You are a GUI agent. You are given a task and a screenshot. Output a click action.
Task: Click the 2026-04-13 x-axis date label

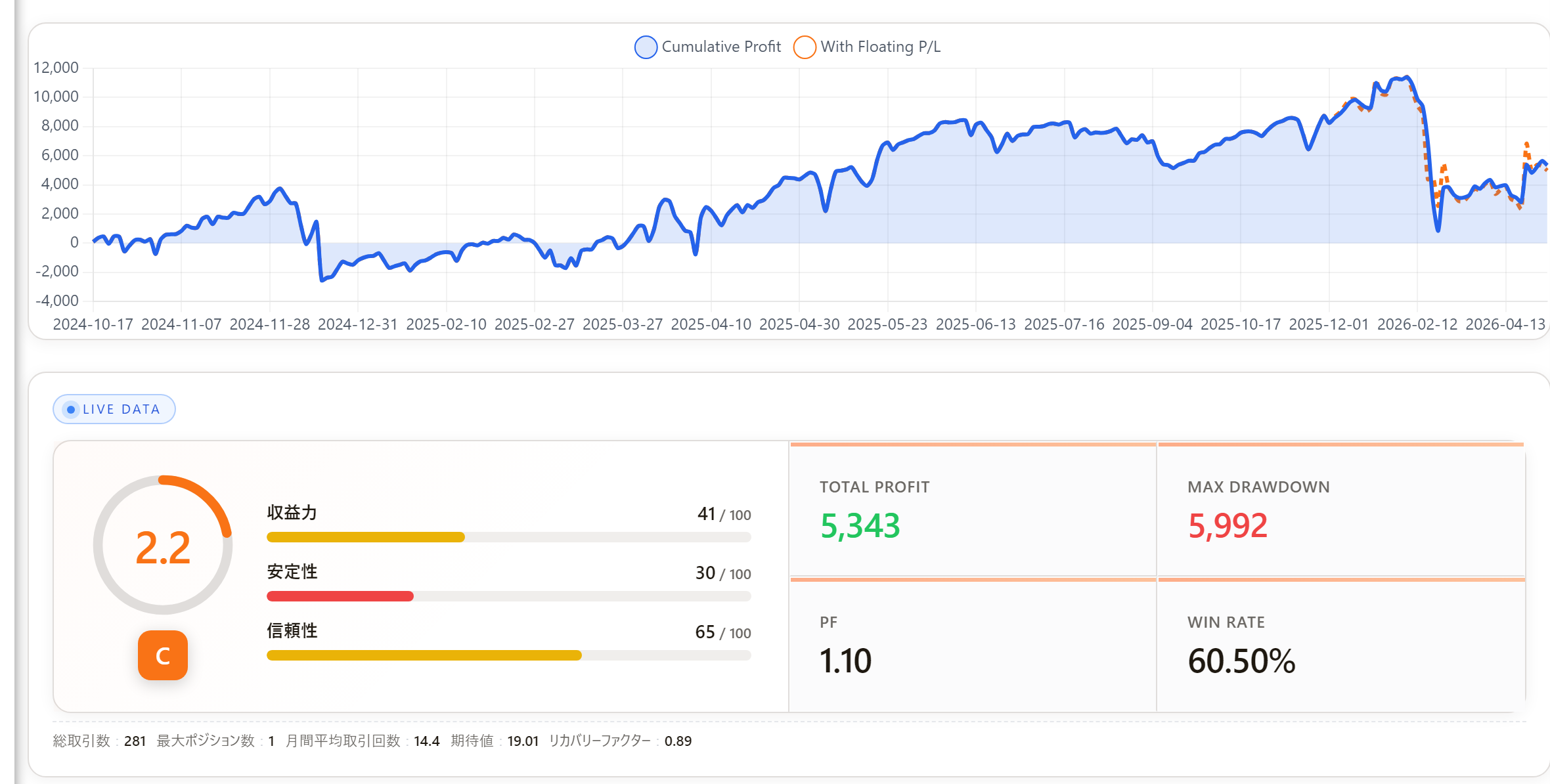pyautogui.click(x=1505, y=324)
